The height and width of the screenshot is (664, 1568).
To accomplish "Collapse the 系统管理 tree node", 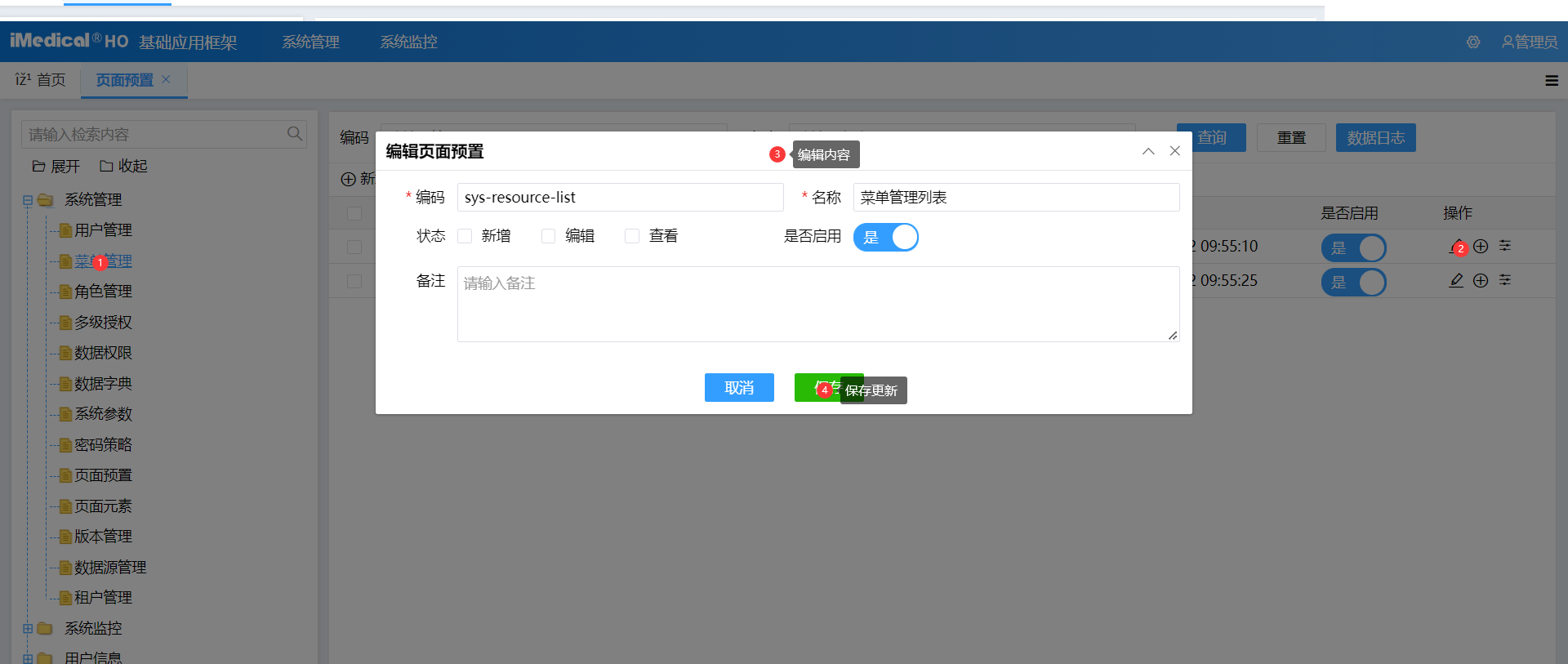I will [x=28, y=200].
